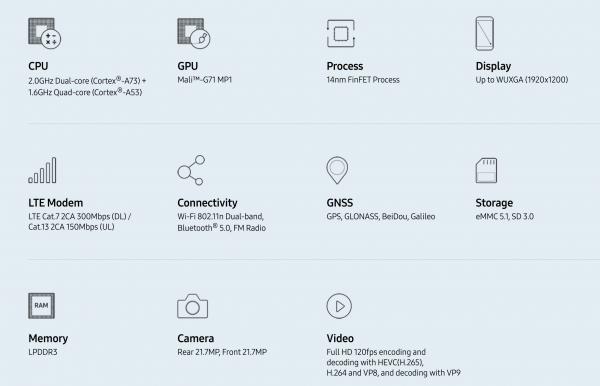Click the CPU chip calculator icon
This screenshot has height=386, width=600.
coord(44,33)
